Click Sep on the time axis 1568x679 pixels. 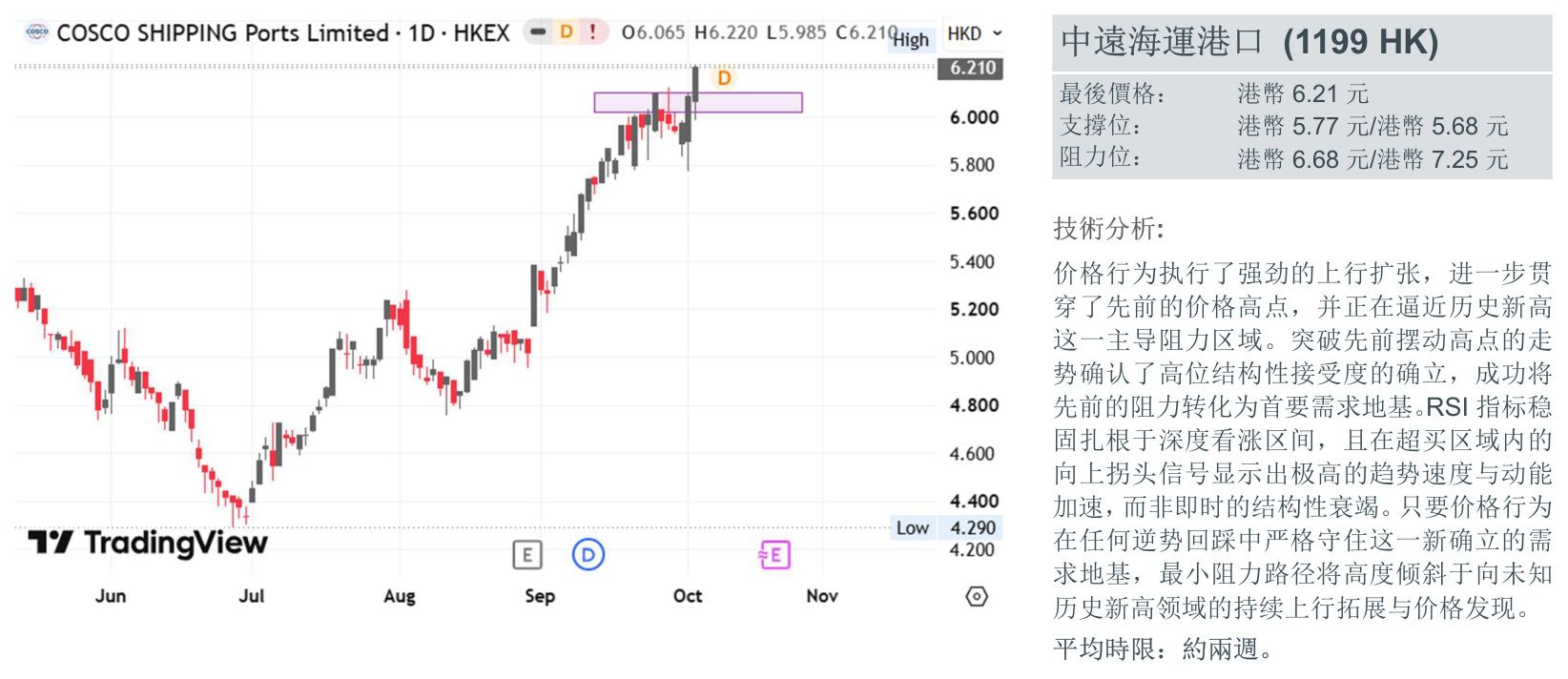pos(540,596)
